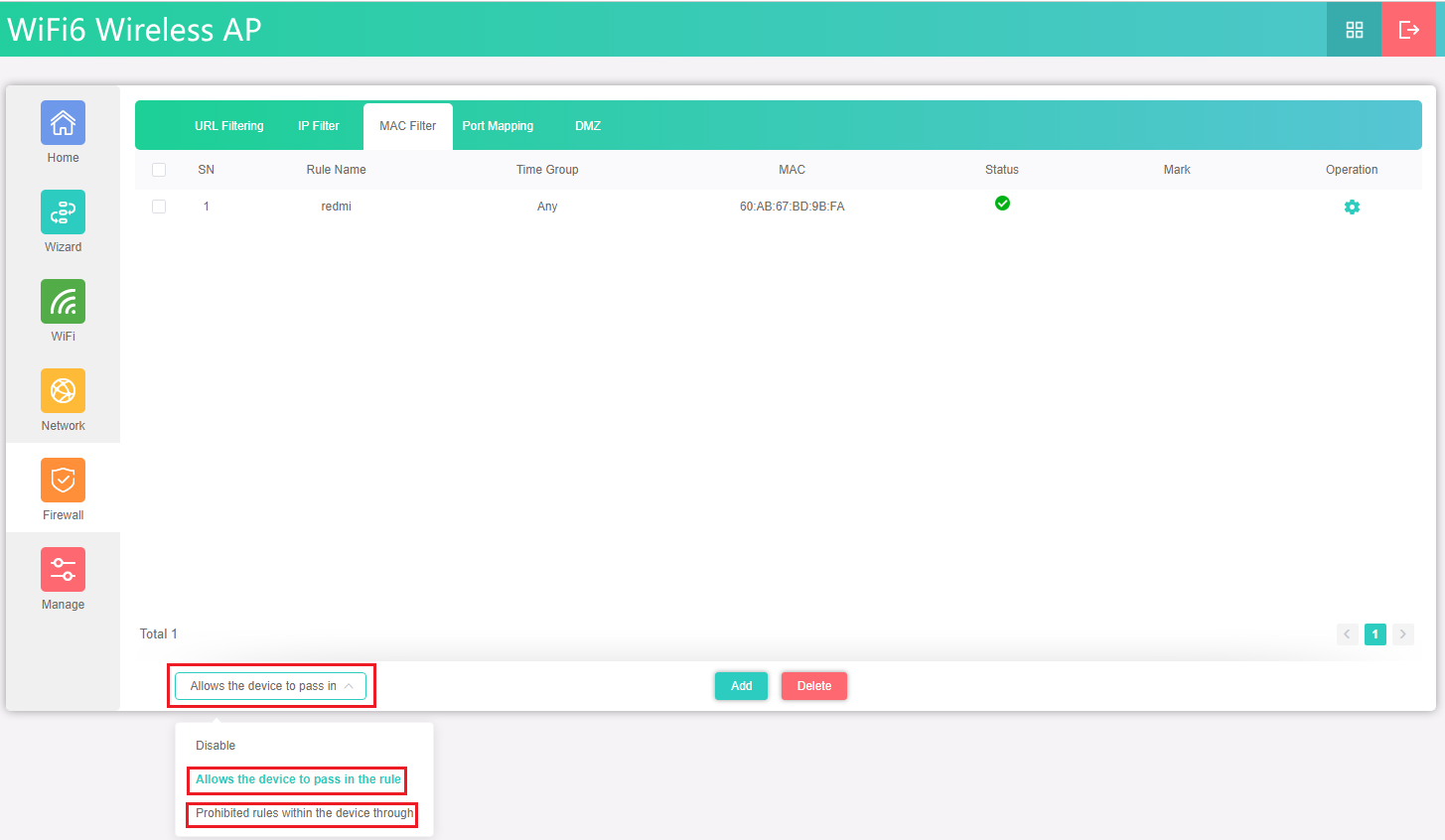
Task: Switch to the Port Mapping tab
Action: click(x=498, y=126)
